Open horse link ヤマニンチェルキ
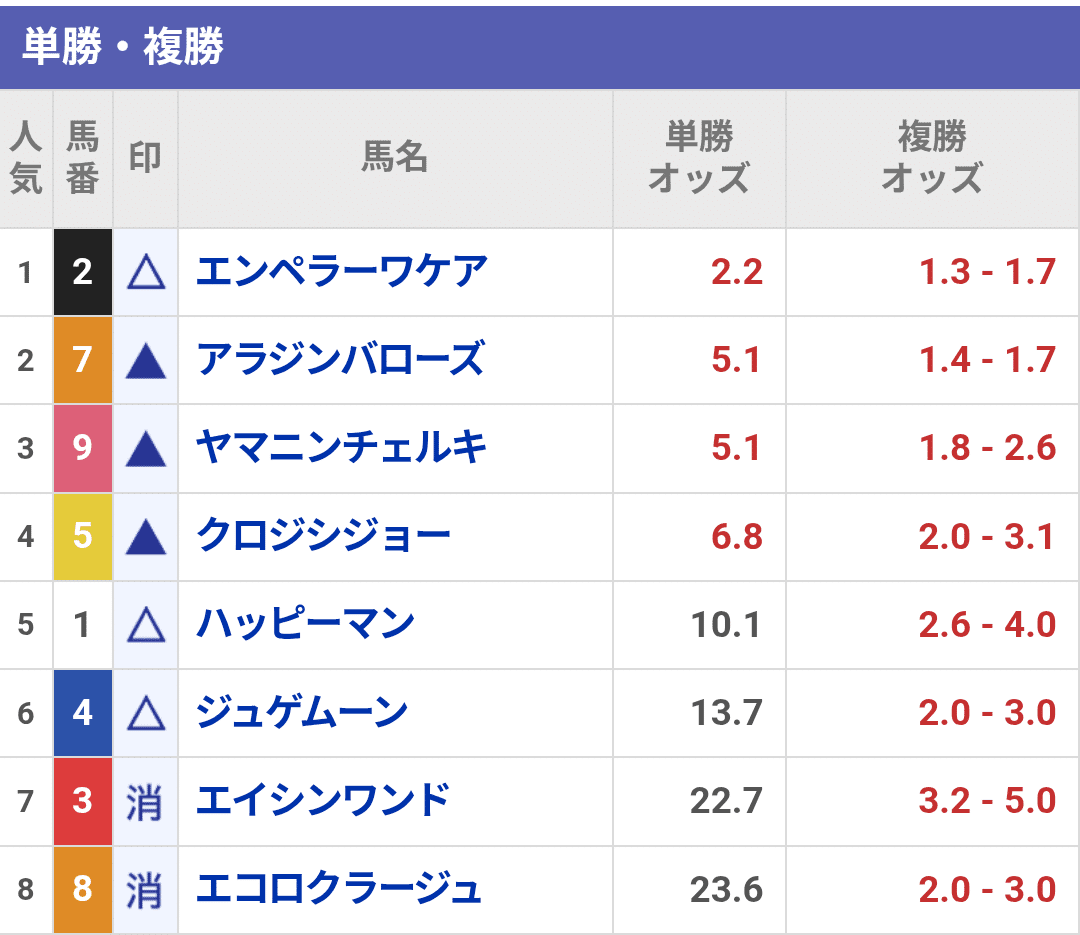This screenshot has height=935, width=1080. point(341,448)
